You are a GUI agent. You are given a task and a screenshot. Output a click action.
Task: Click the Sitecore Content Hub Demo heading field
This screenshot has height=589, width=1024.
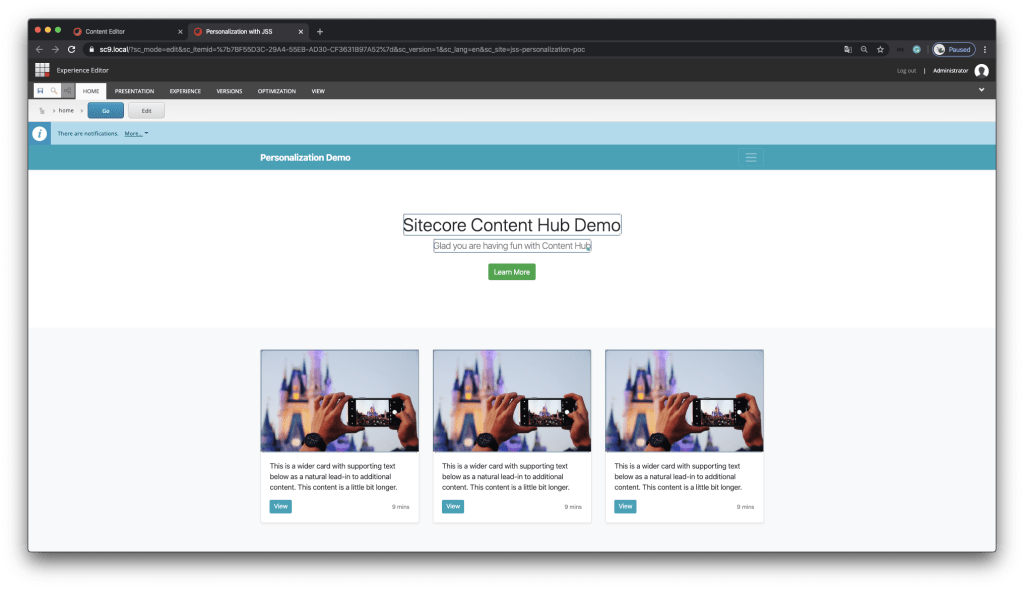[x=511, y=225]
